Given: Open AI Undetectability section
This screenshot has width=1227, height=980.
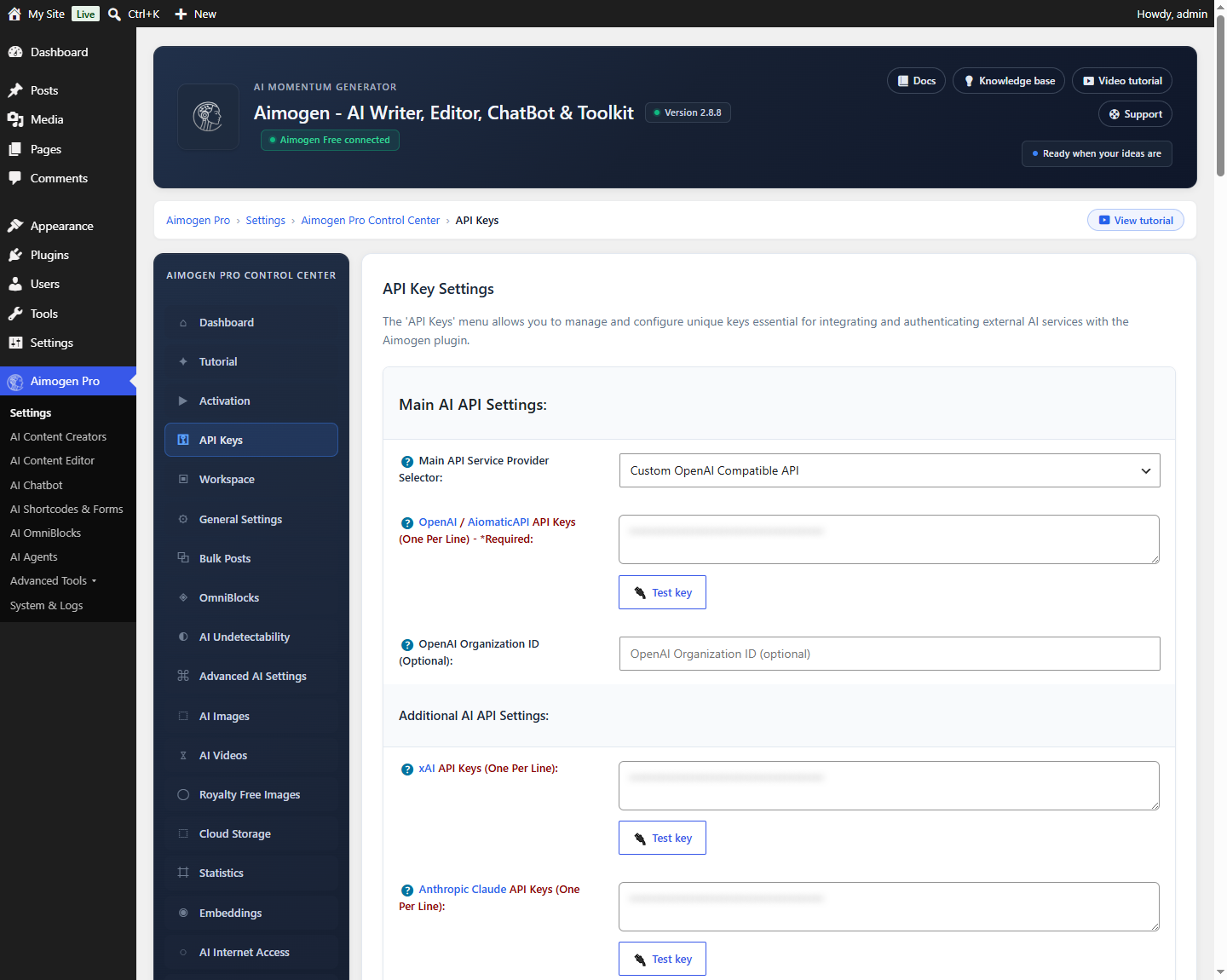Looking at the screenshot, I should (251, 637).
